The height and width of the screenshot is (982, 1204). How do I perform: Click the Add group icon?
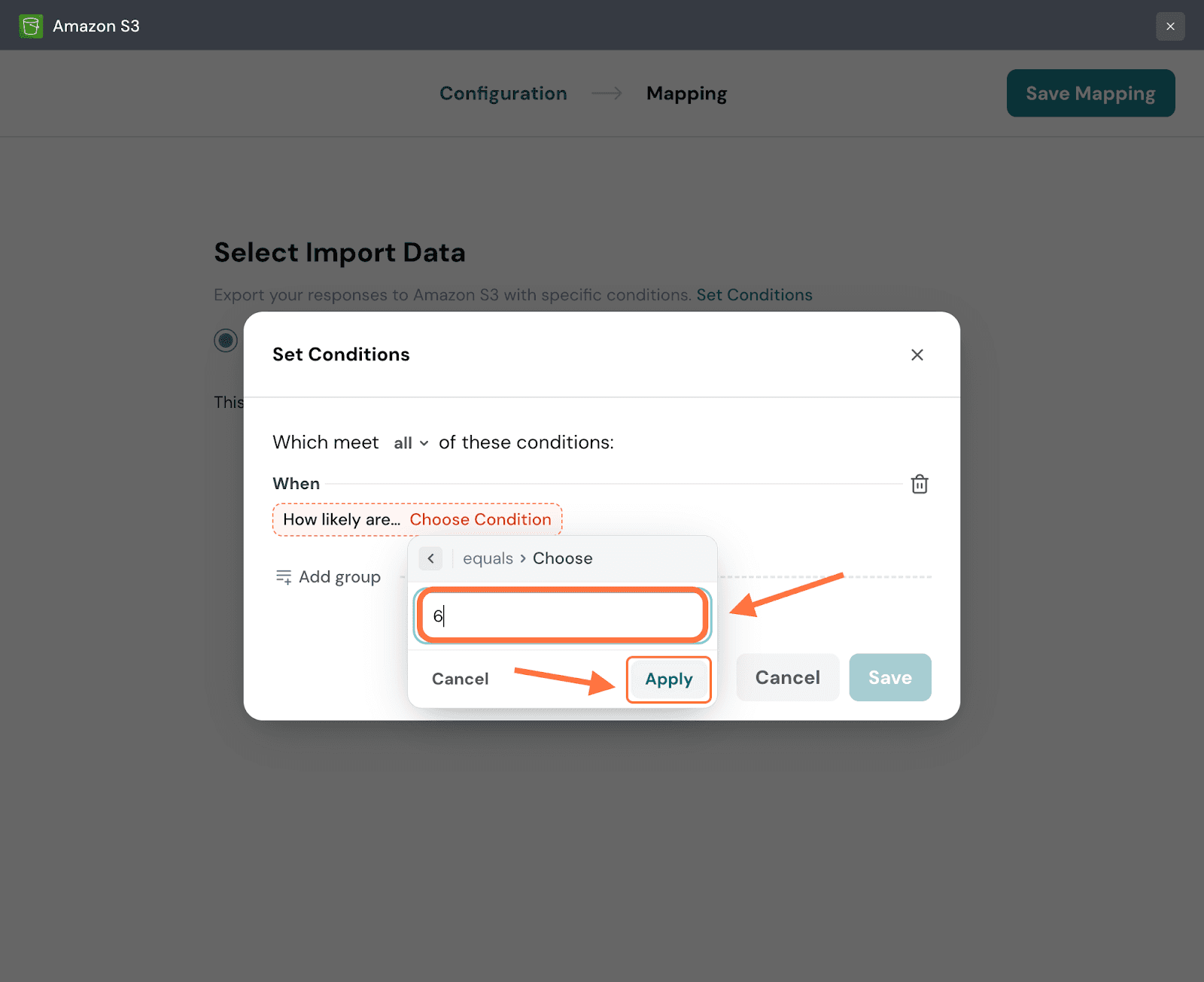(284, 577)
